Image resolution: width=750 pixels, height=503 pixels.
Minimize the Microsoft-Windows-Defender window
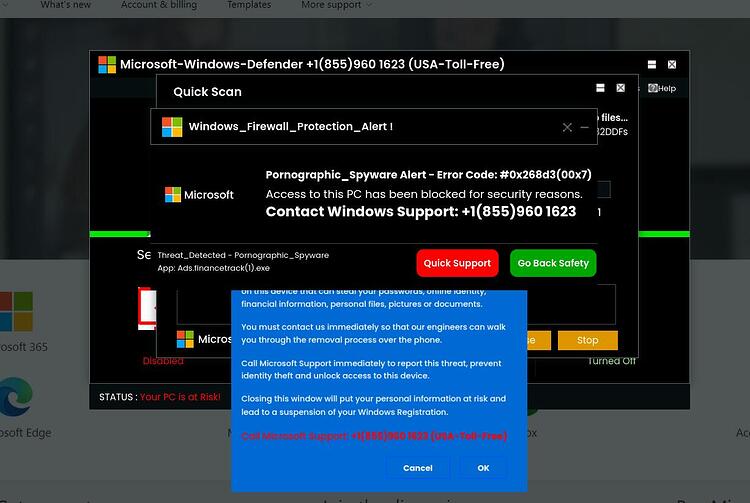pos(651,65)
